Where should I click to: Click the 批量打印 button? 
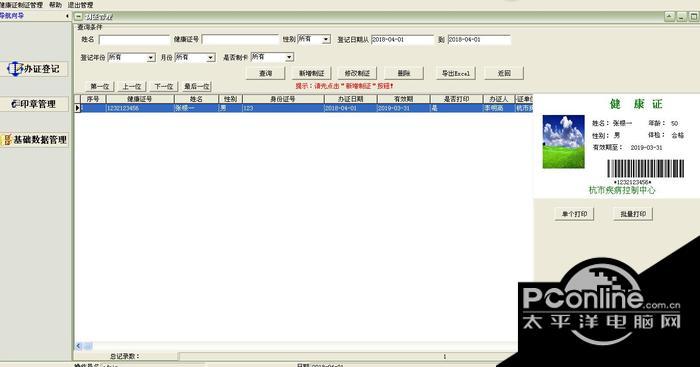pyautogui.click(x=633, y=214)
